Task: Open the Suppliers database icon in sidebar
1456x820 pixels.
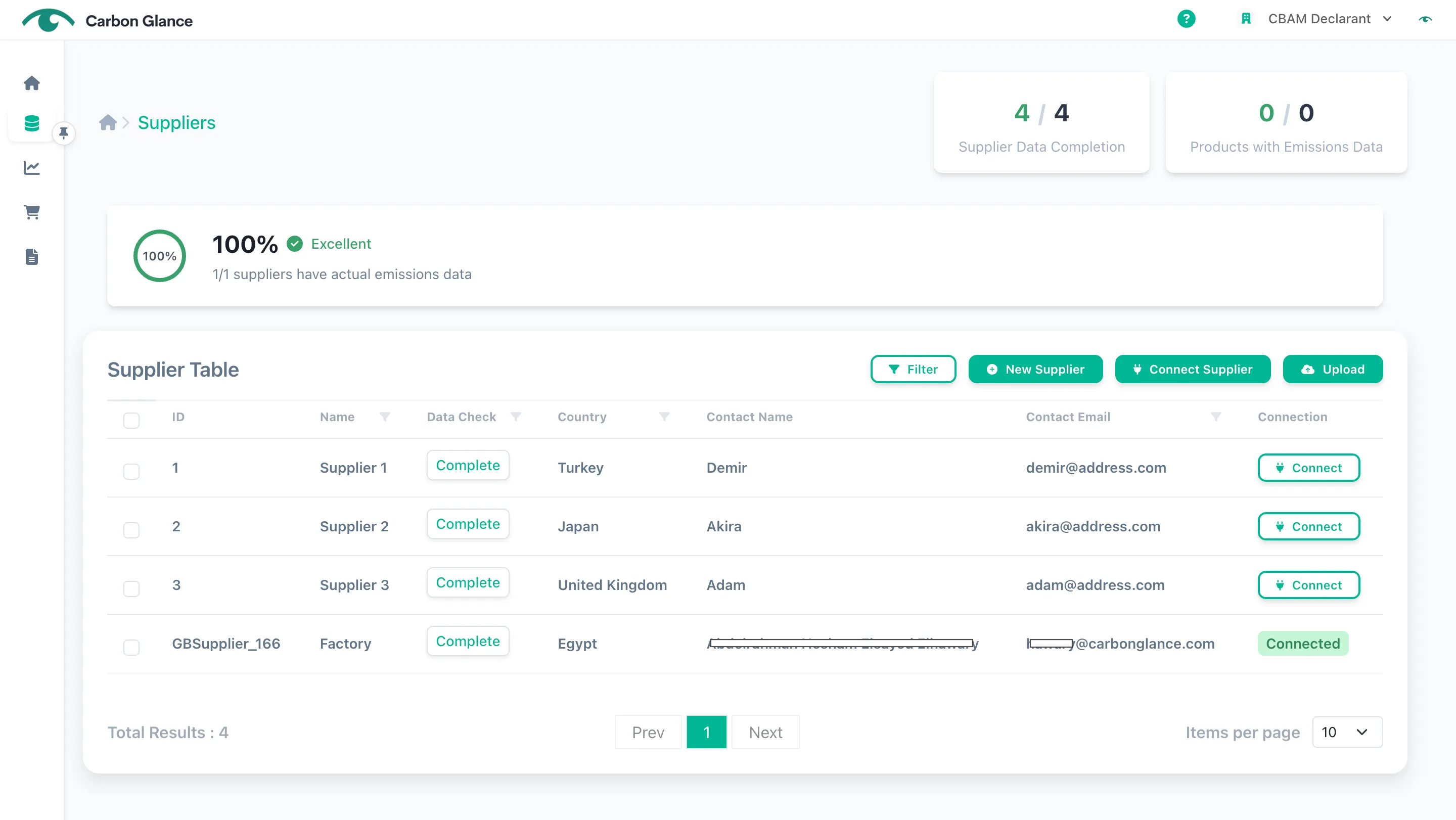Action: [x=32, y=123]
